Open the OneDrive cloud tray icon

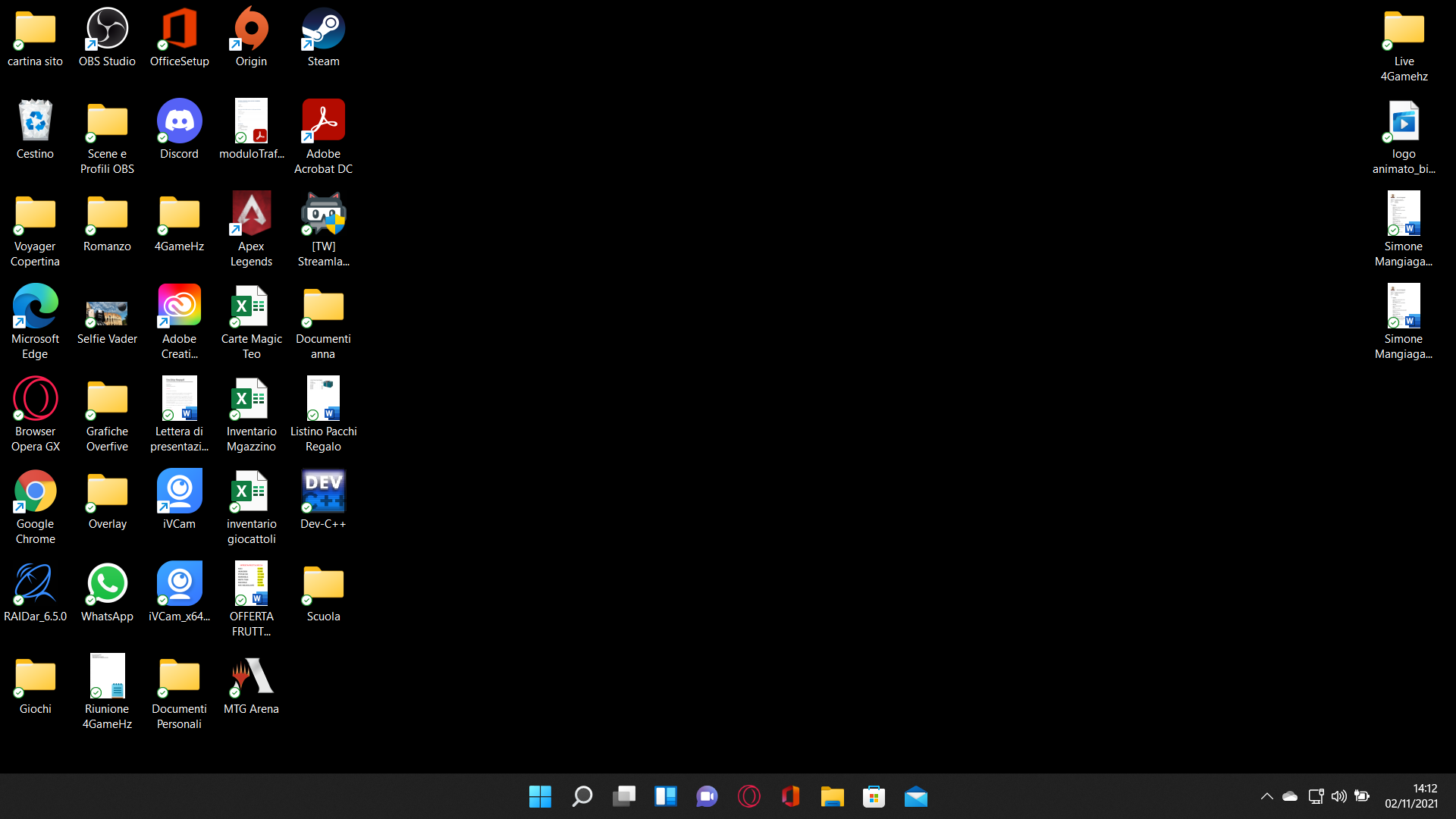(x=1289, y=796)
